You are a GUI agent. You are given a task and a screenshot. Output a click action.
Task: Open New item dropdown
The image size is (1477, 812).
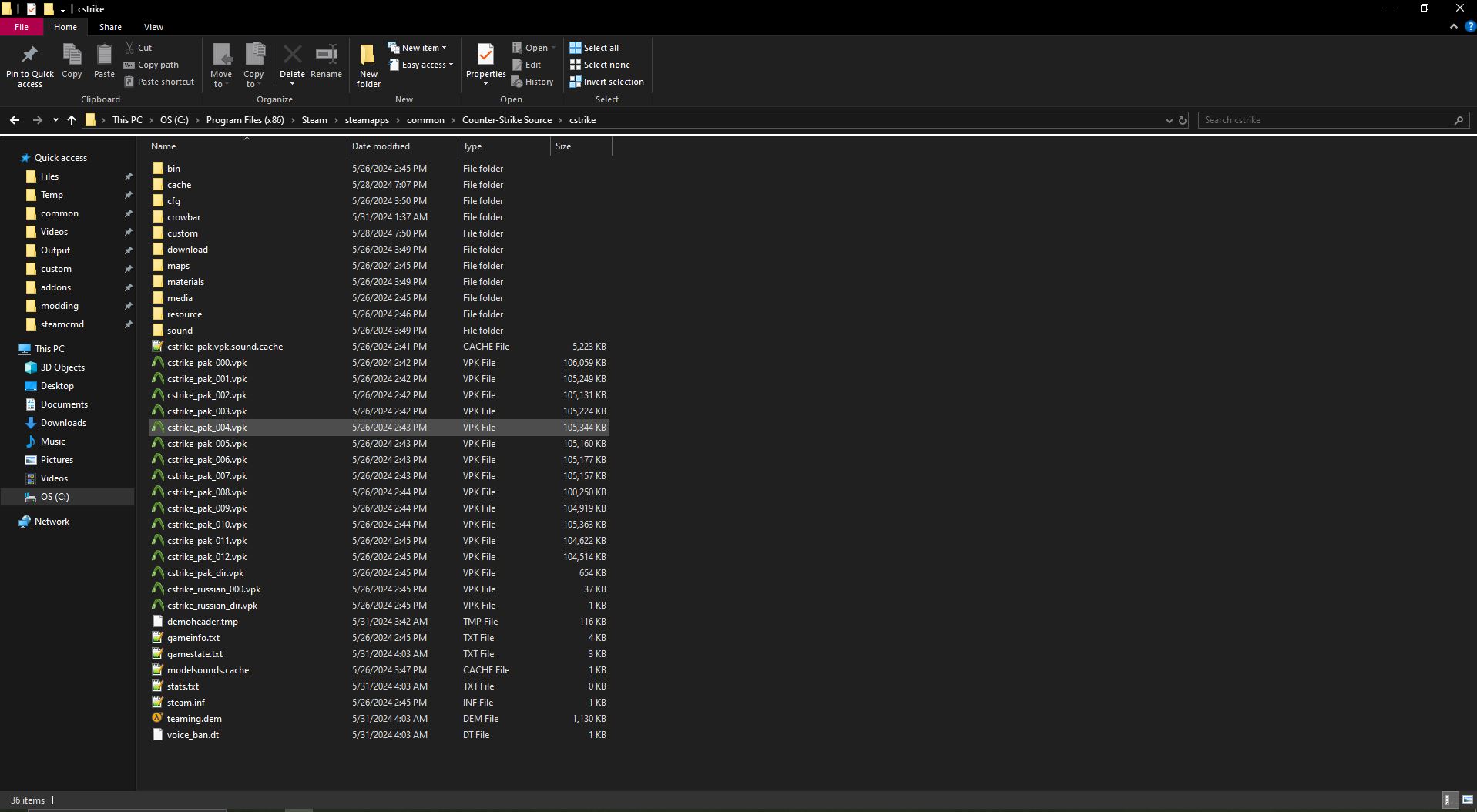pyautogui.click(x=417, y=48)
